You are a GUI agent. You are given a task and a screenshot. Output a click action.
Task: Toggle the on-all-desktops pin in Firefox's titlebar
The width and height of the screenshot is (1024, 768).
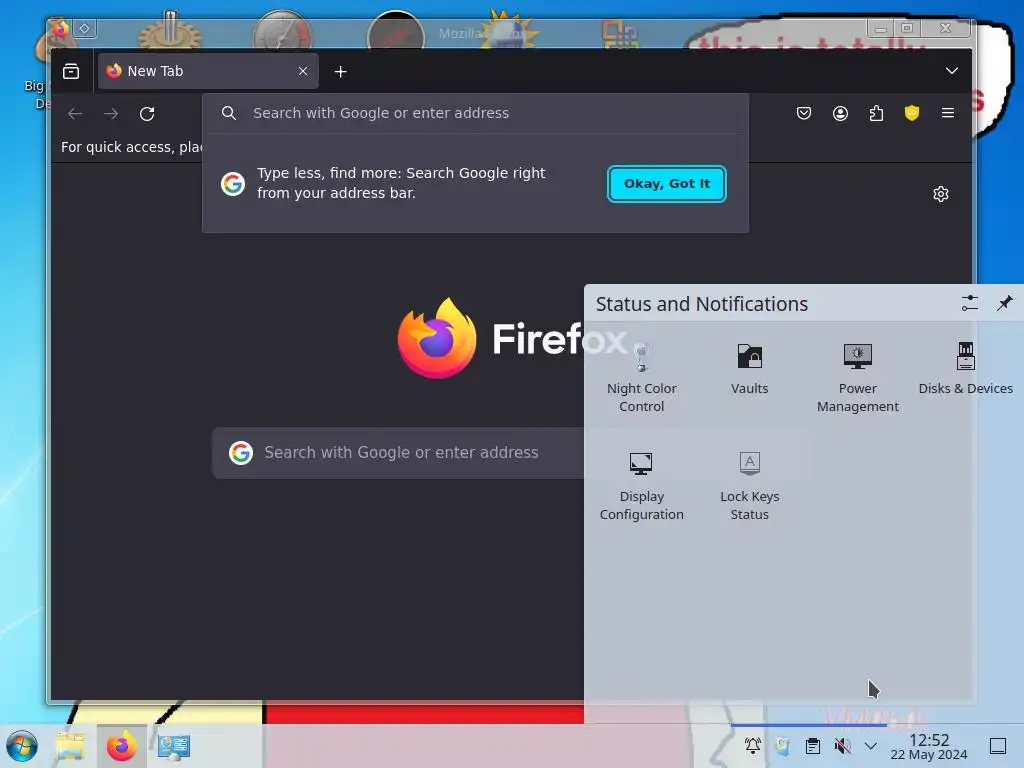(x=84, y=28)
